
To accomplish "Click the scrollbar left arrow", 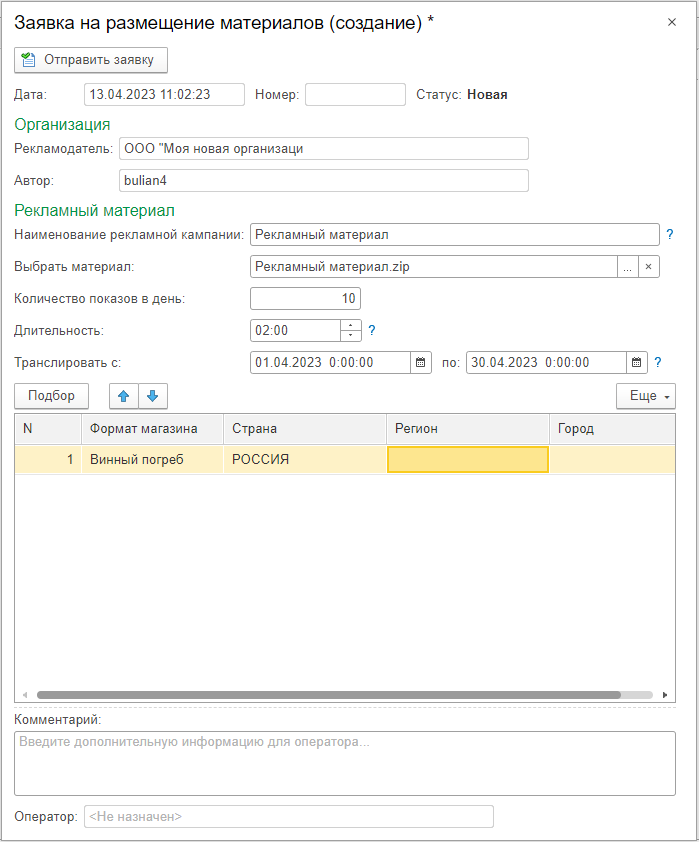I will click(x=25, y=695).
